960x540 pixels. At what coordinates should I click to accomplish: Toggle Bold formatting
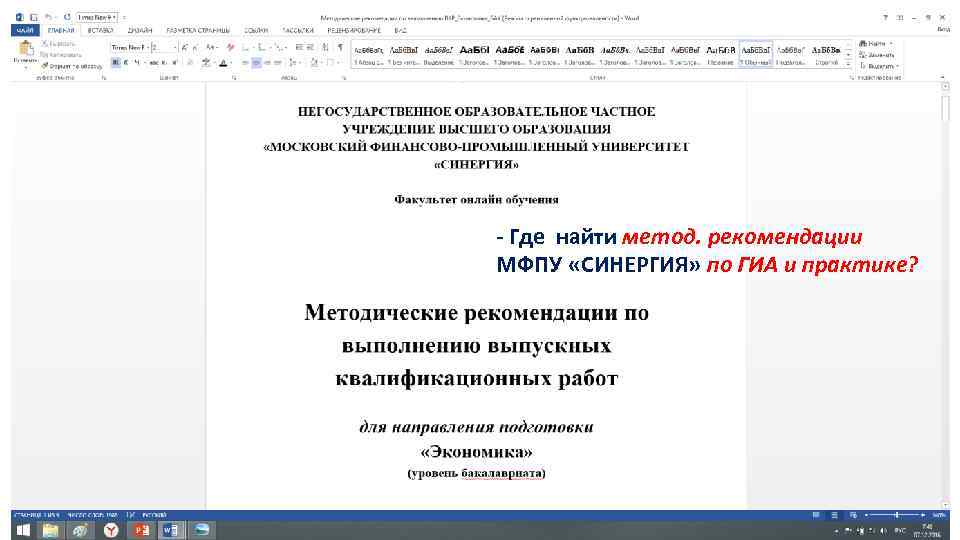pos(116,62)
